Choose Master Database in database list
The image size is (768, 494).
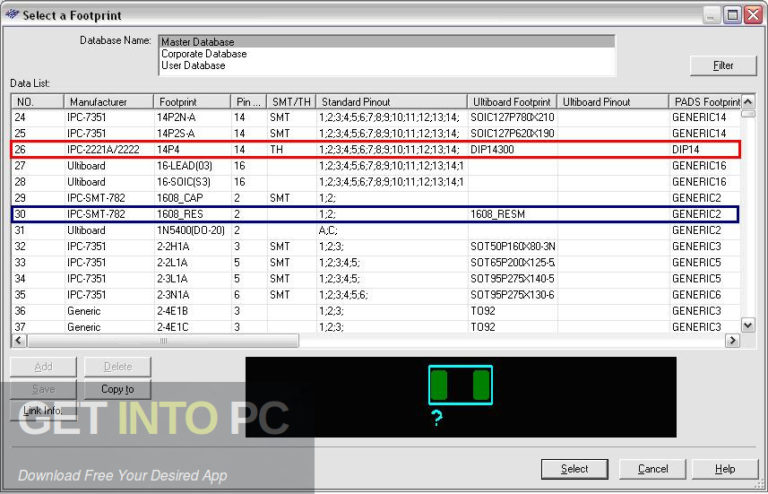point(387,42)
